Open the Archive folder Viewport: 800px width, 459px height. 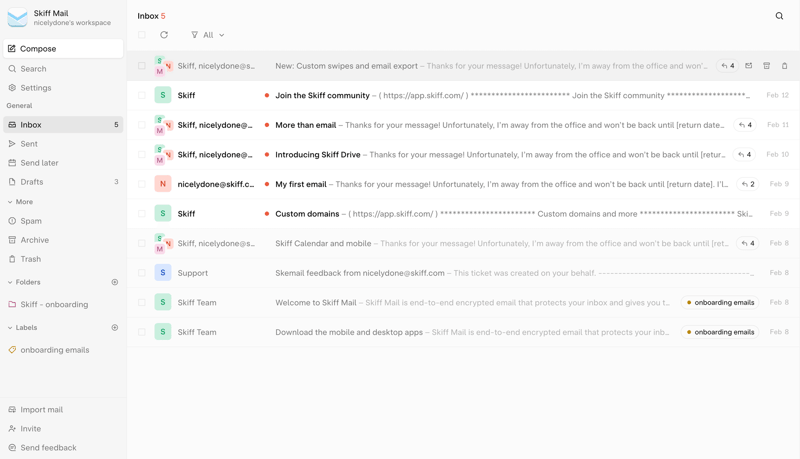(63, 240)
